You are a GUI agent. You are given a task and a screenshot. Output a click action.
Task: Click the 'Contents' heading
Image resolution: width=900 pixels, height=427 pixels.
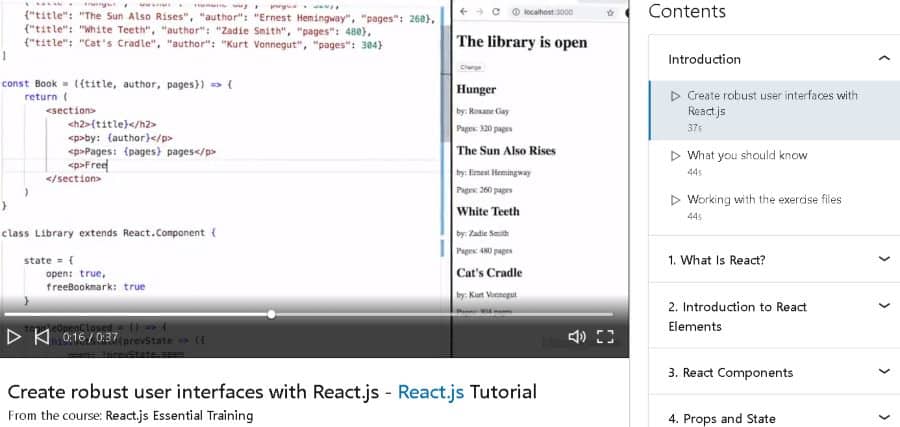[x=686, y=11]
